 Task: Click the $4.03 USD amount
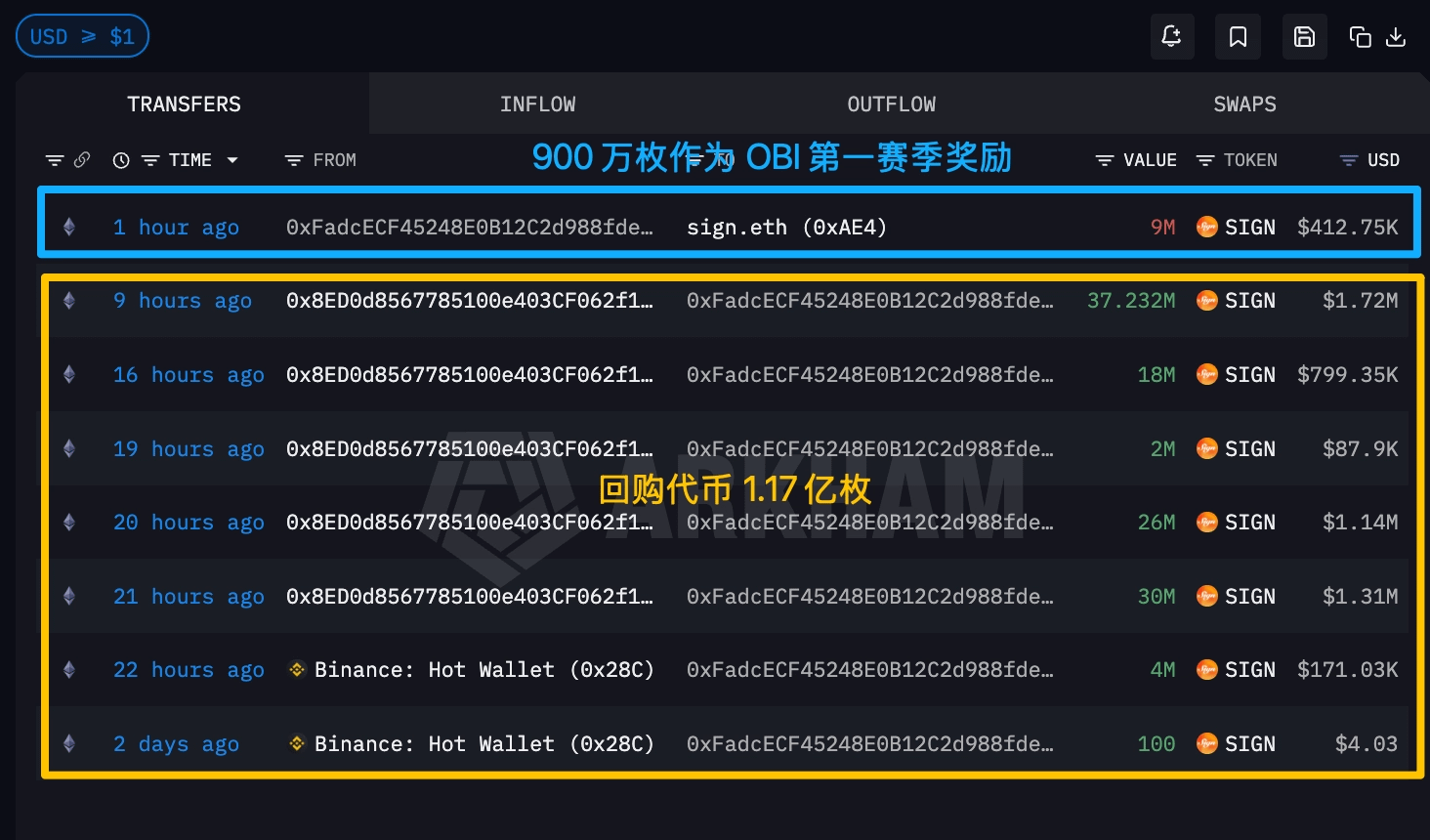click(x=1367, y=744)
